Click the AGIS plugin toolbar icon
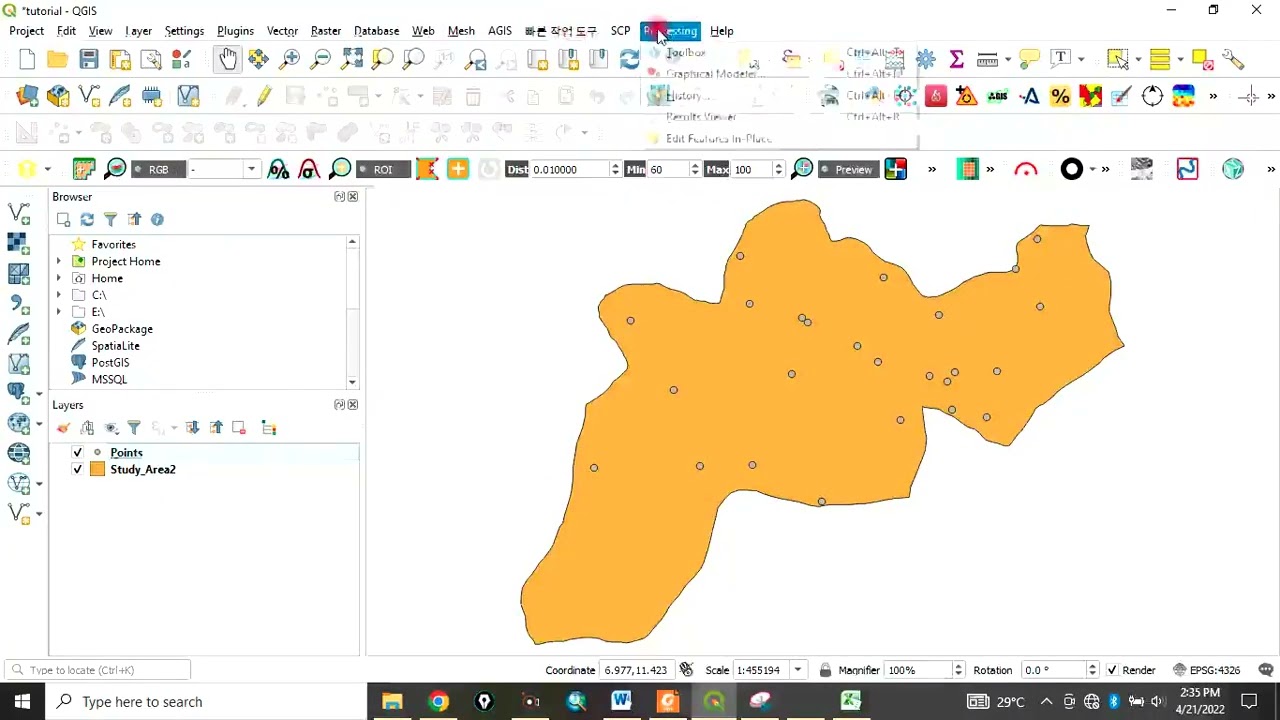The width and height of the screenshot is (1280, 720). coord(997,97)
